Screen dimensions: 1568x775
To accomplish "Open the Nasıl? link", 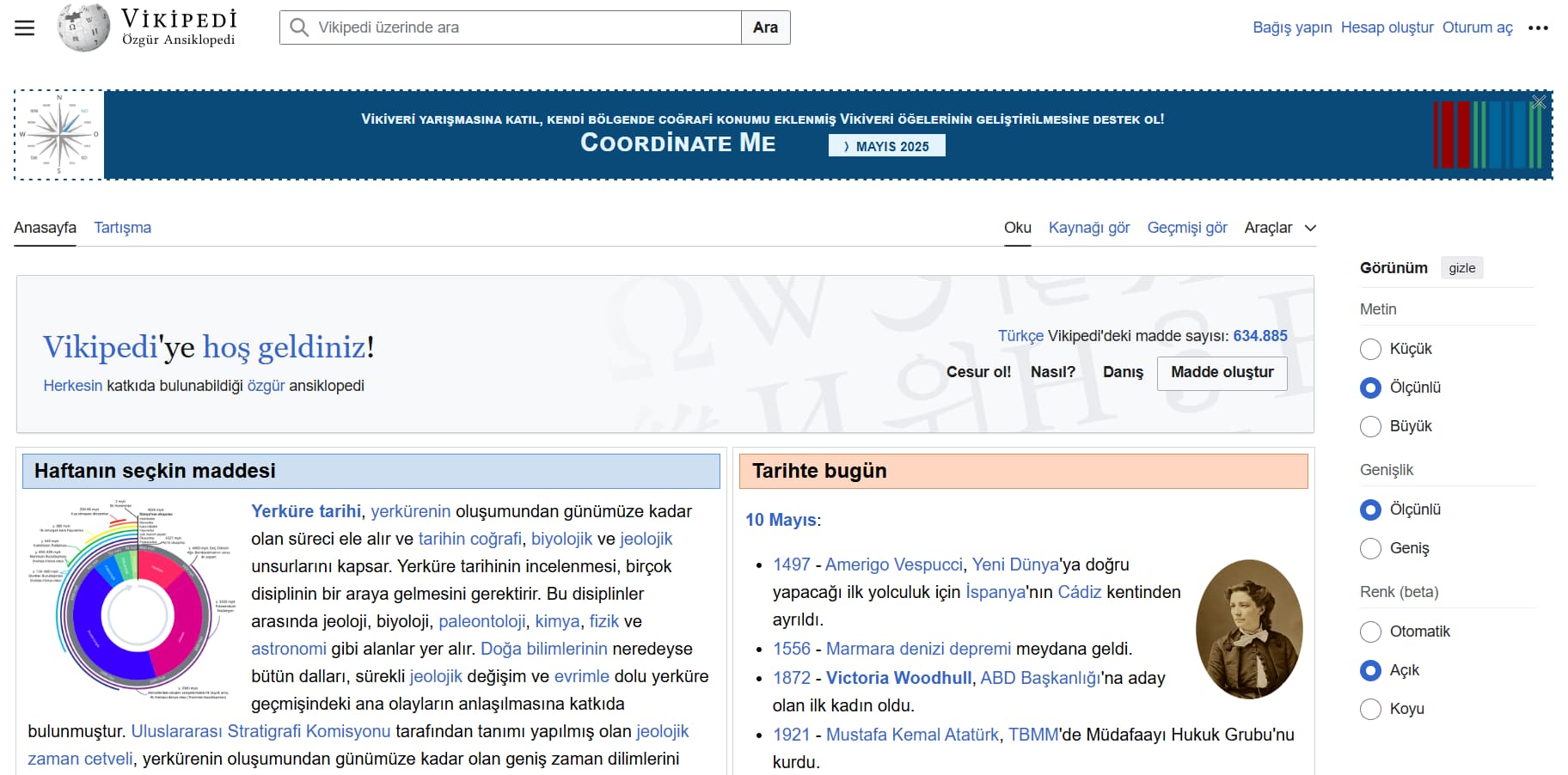I will point(1053,372).
